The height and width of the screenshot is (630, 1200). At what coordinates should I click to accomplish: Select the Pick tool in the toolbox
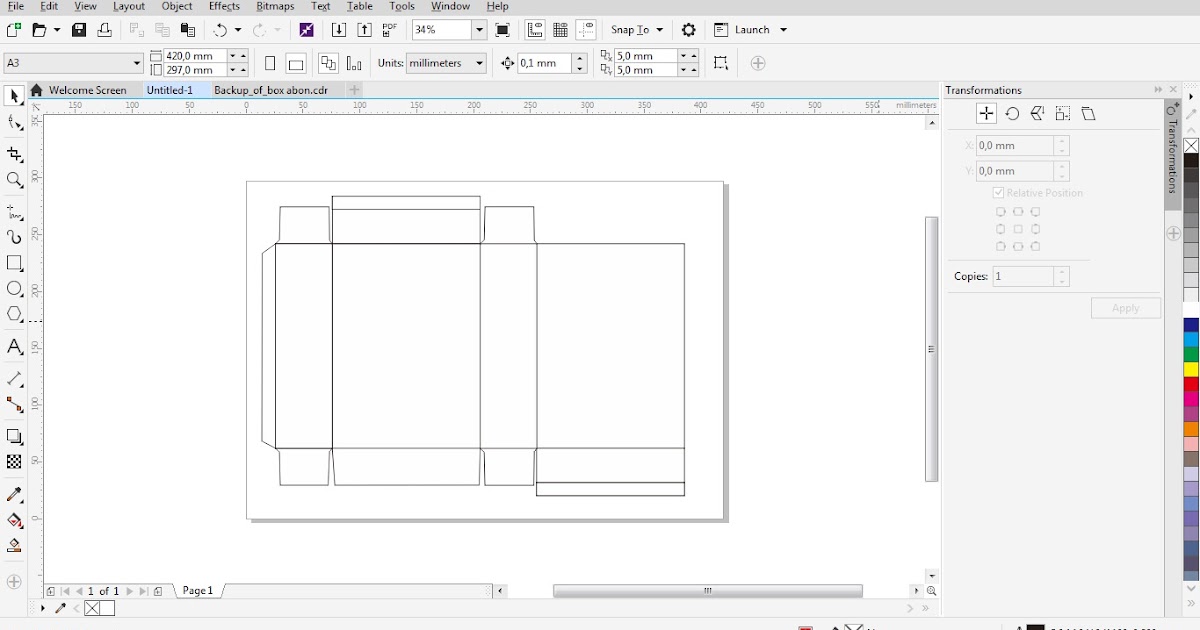pos(13,95)
